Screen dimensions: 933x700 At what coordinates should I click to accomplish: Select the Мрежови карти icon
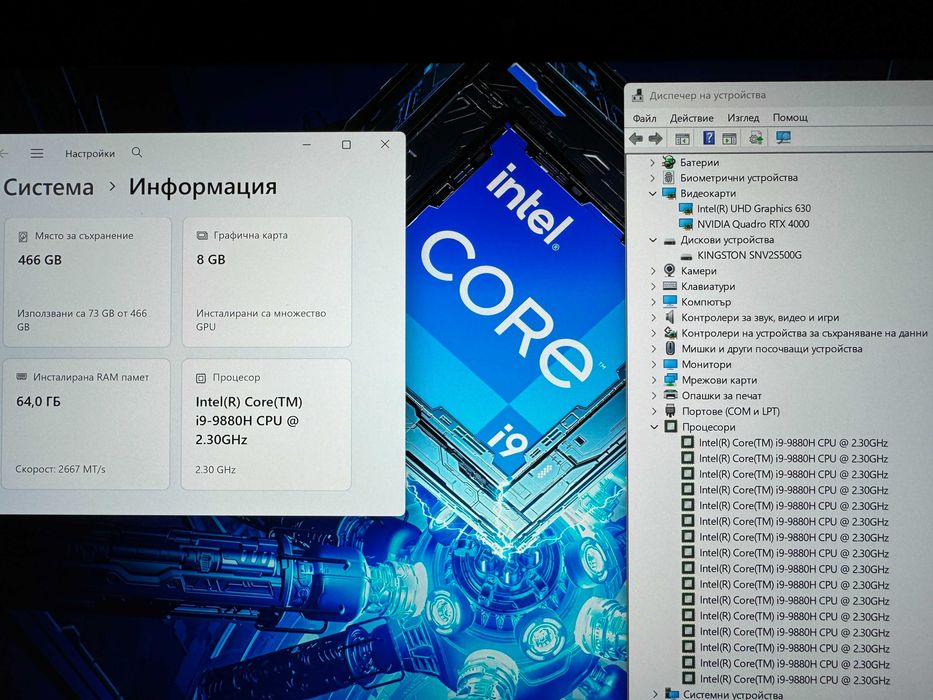[x=671, y=379]
